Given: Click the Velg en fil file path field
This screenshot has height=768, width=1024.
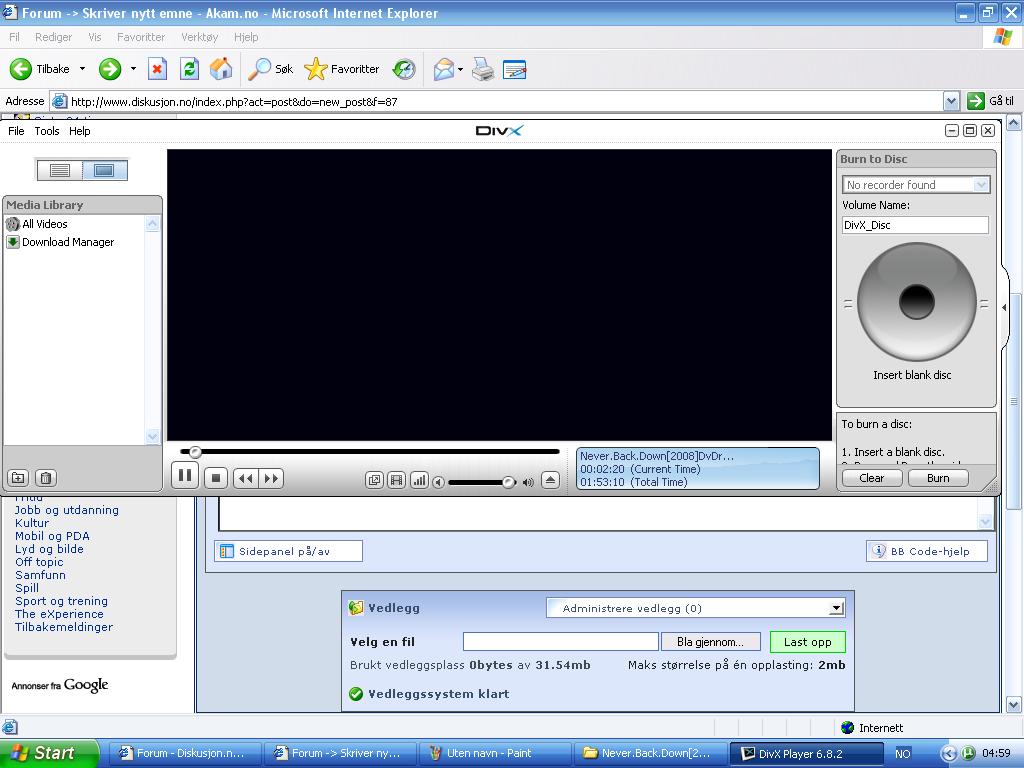Looking at the screenshot, I should click(560, 642).
